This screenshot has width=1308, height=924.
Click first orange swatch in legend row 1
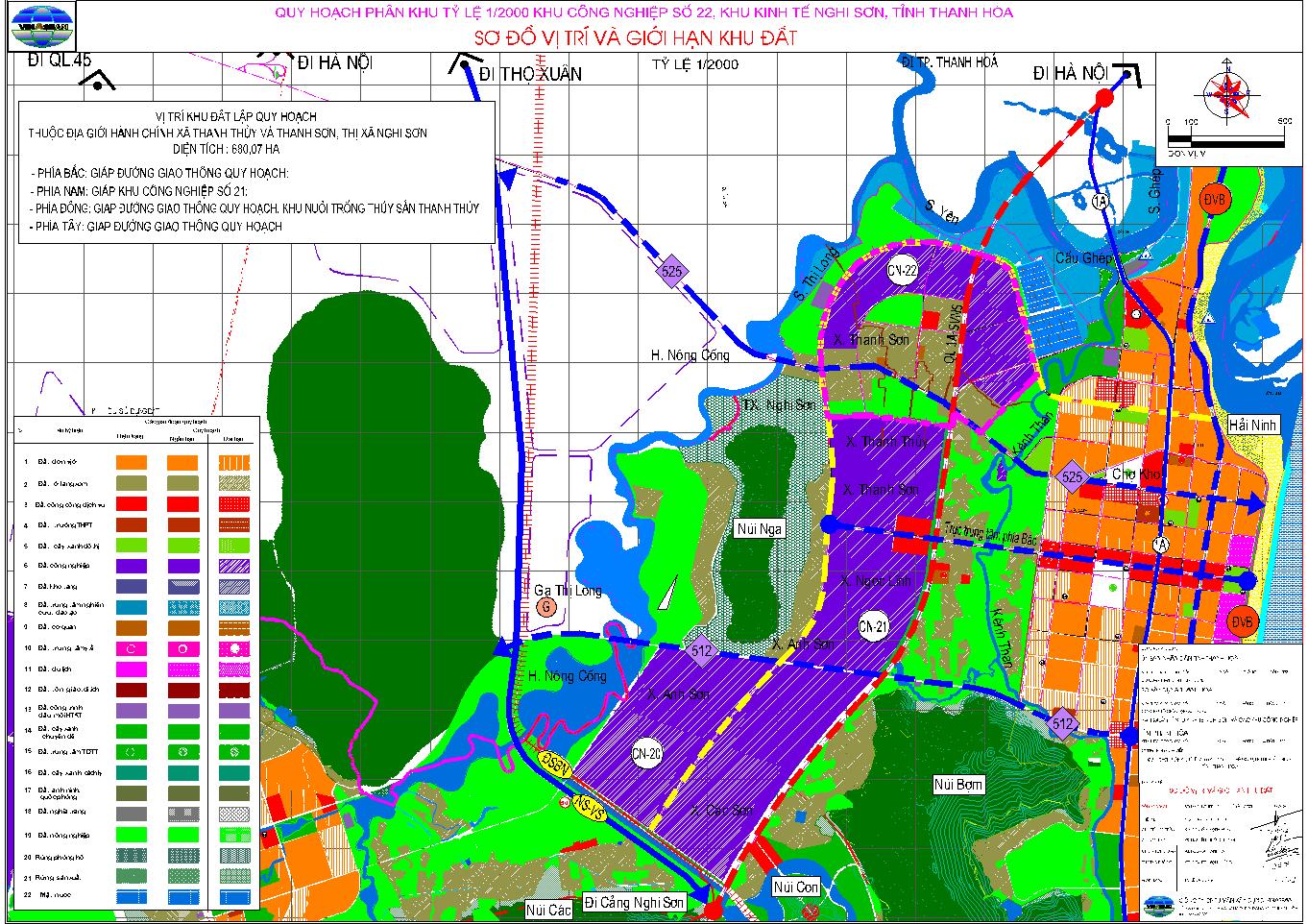pyautogui.click(x=131, y=462)
